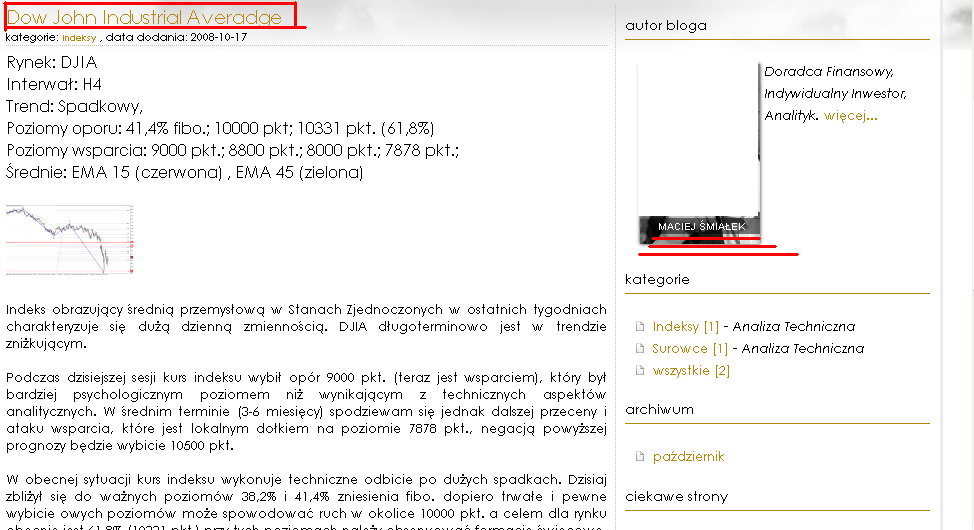Screen dimensions: 974x530
Task: Click the date 'data dodania: 2008-10-17'
Action: [x=176, y=37]
